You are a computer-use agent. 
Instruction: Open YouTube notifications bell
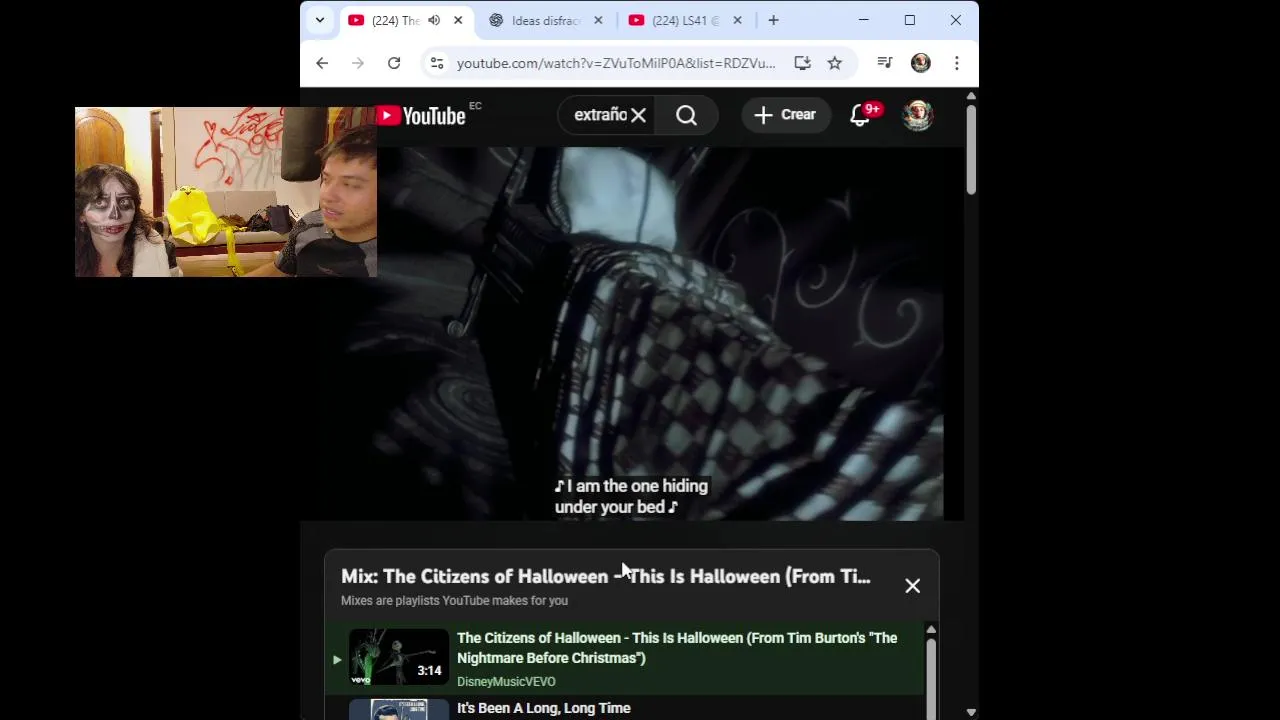coord(861,115)
